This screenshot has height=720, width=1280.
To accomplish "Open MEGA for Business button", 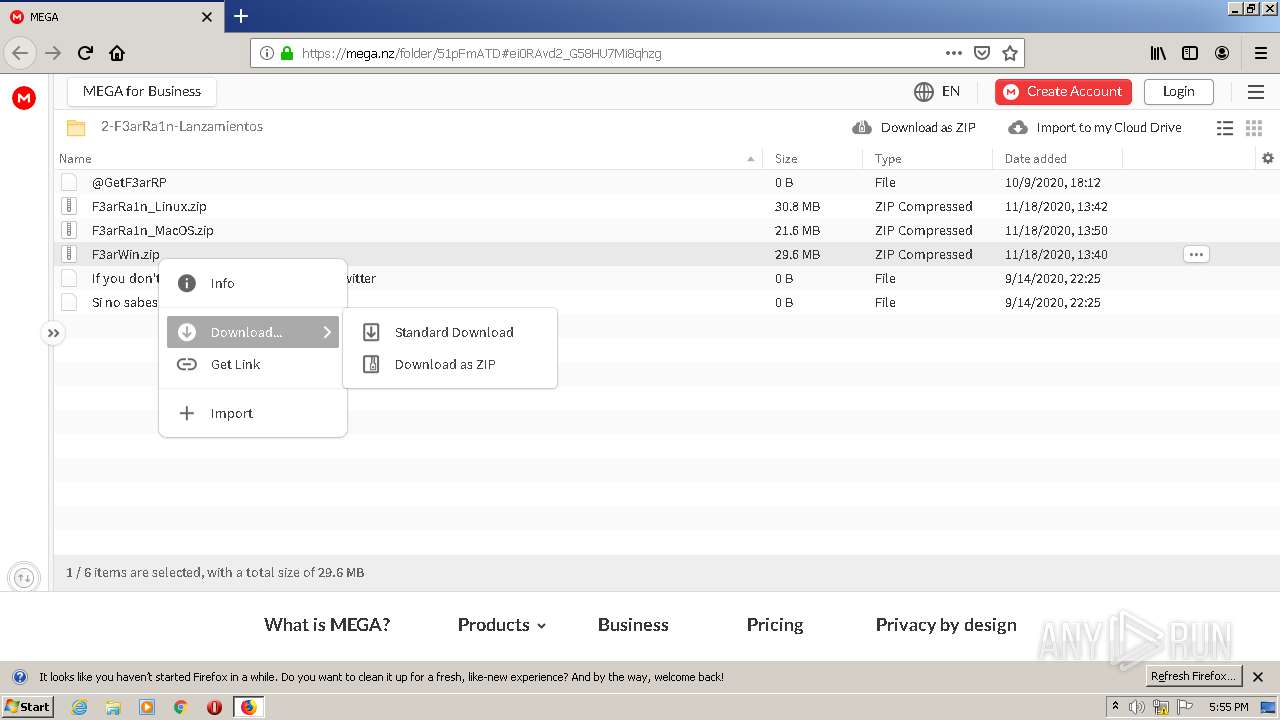I will pos(142,92).
